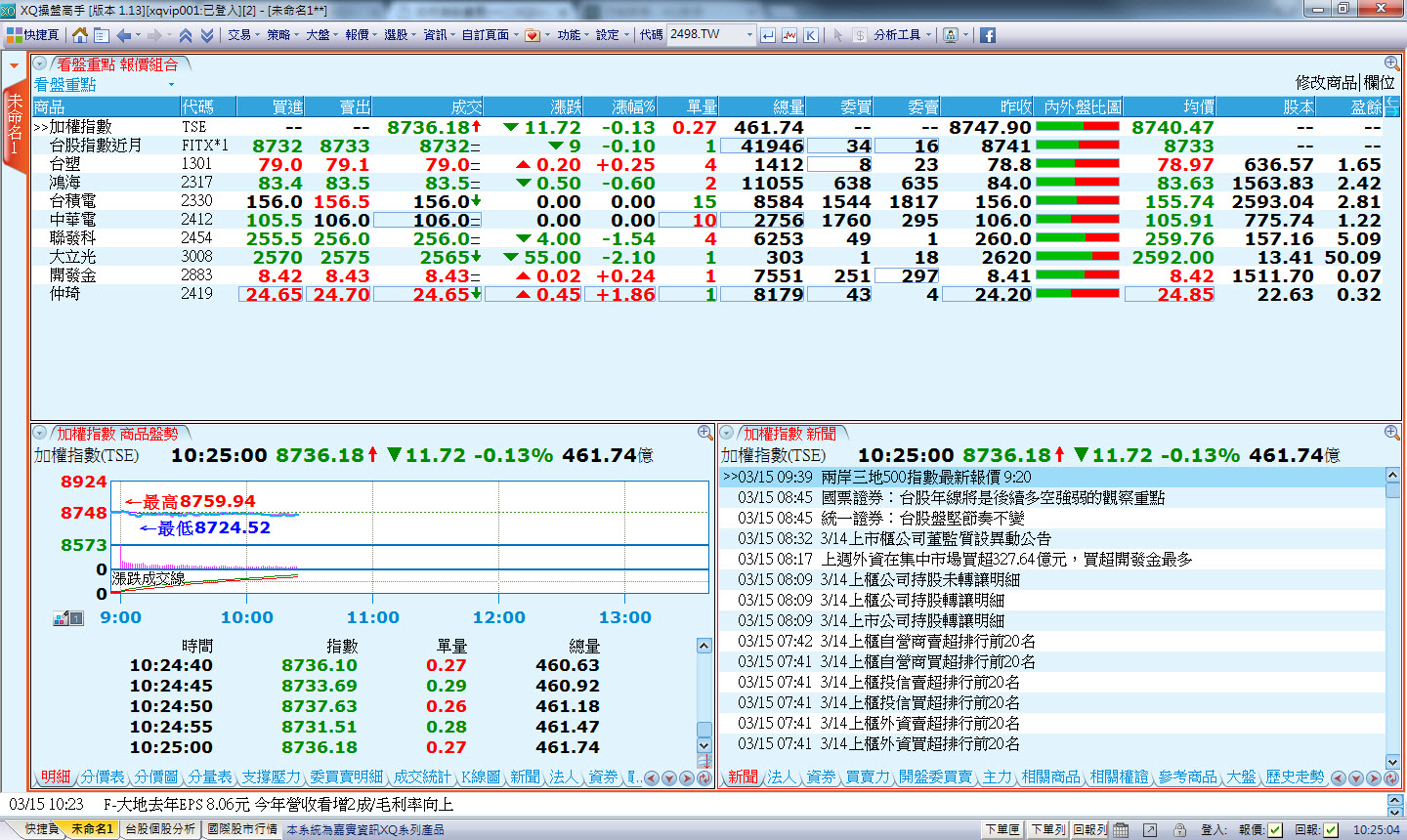Image resolution: width=1407 pixels, height=840 pixels.
Task: Click the 欄位 link
Action: point(1380,83)
